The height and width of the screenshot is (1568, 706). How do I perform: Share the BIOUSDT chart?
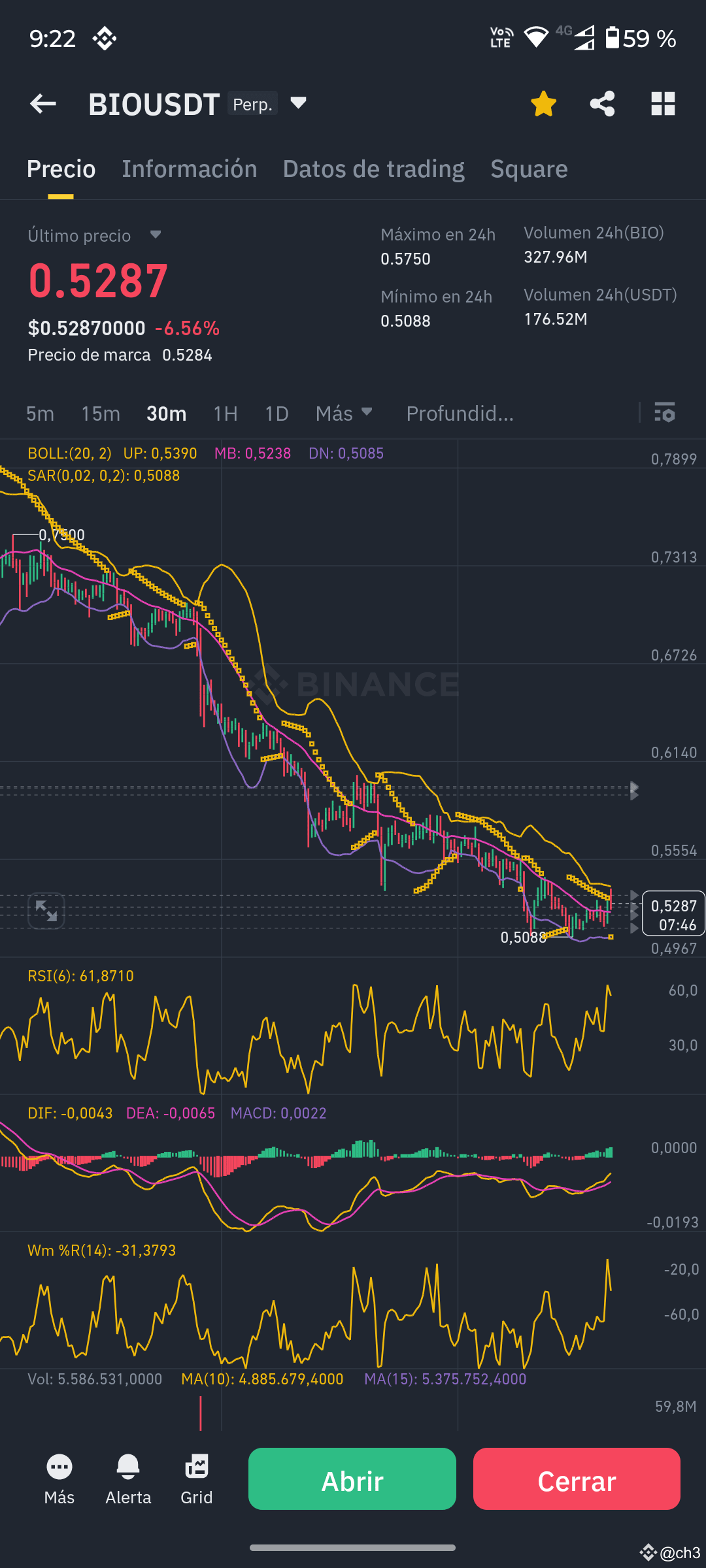pos(602,104)
